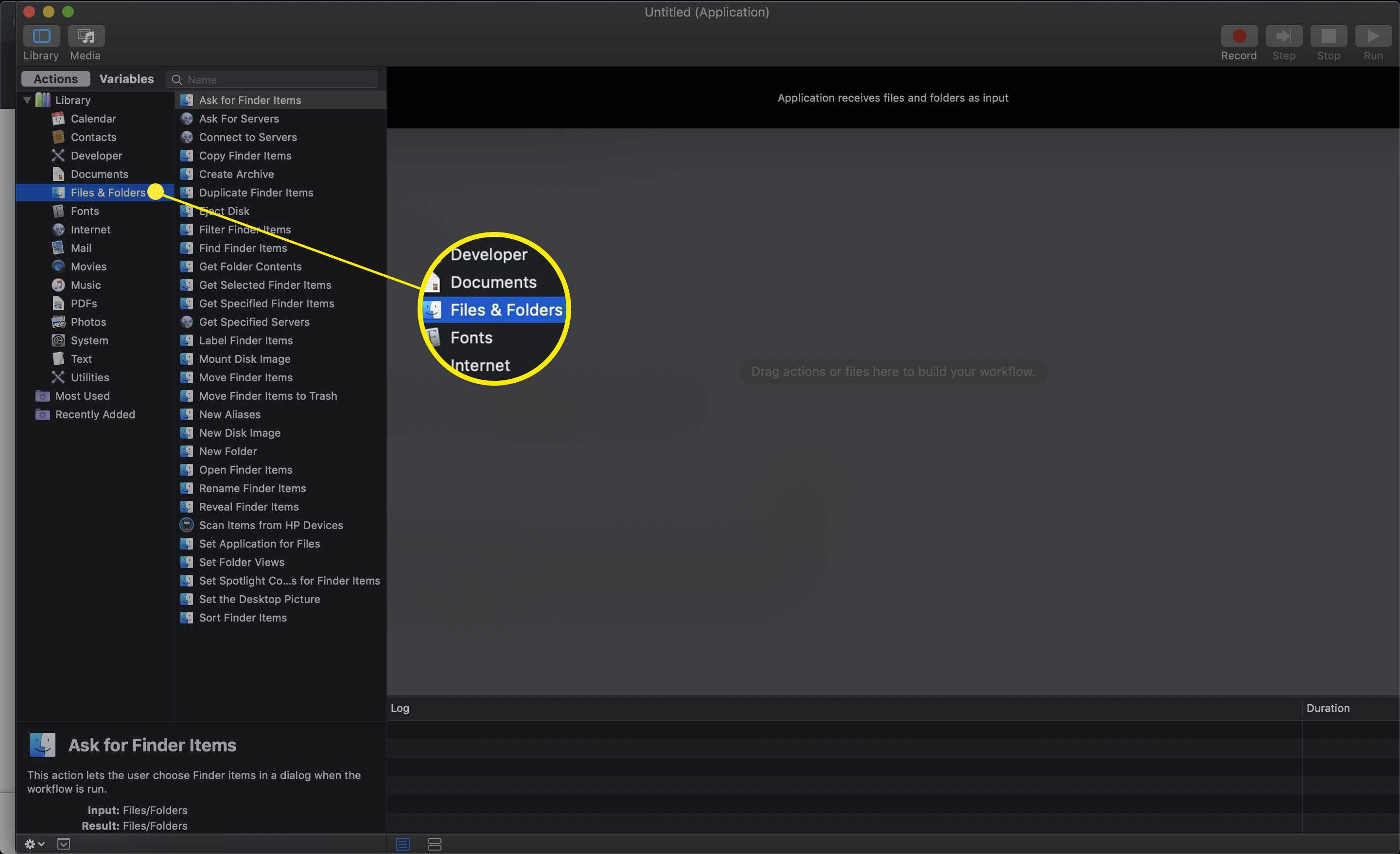The height and width of the screenshot is (854, 1400).
Task: Open the gear action menu
Action: [x=34, y=844]
